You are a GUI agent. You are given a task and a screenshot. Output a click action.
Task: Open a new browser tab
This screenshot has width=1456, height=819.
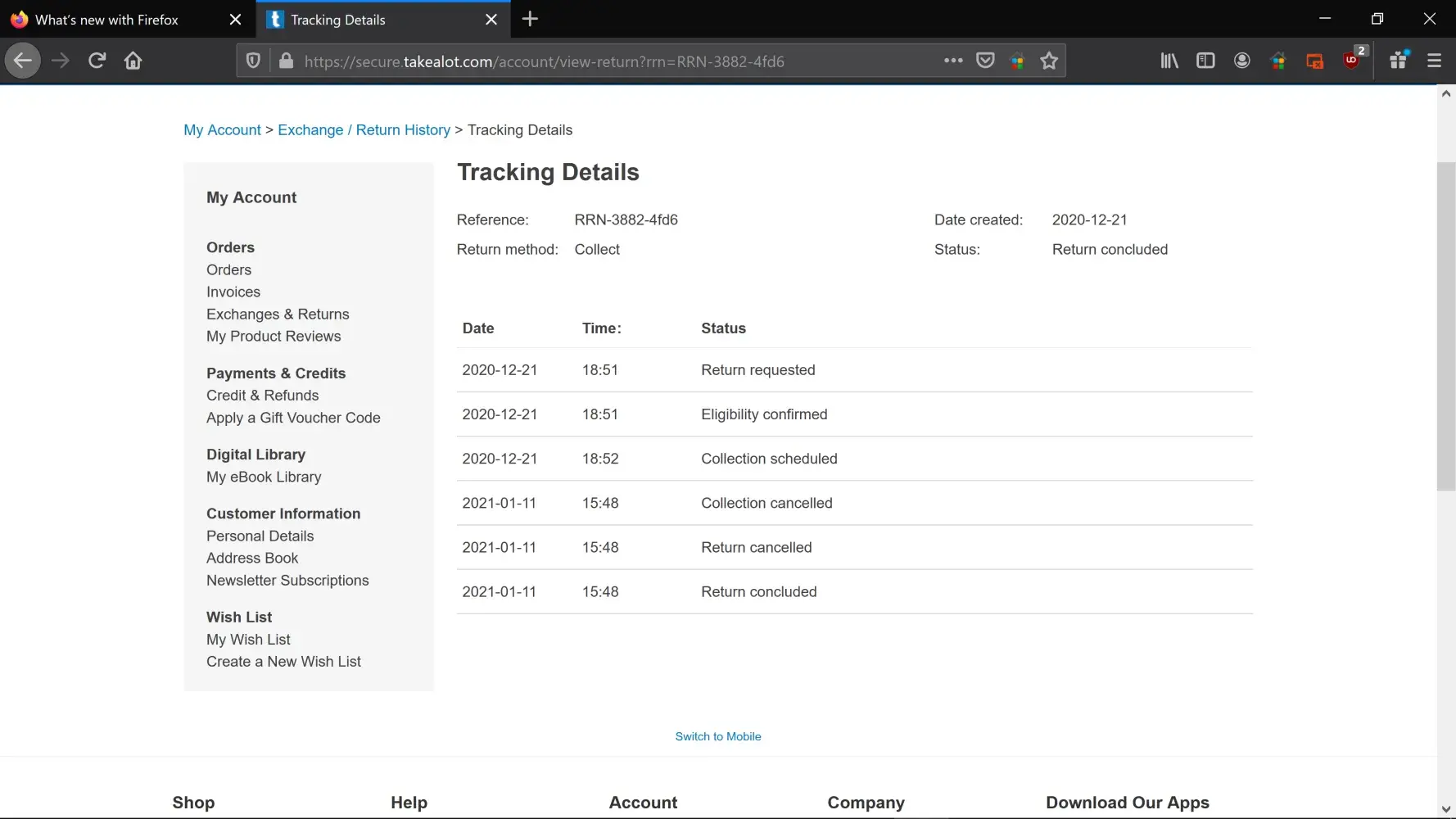530,20
